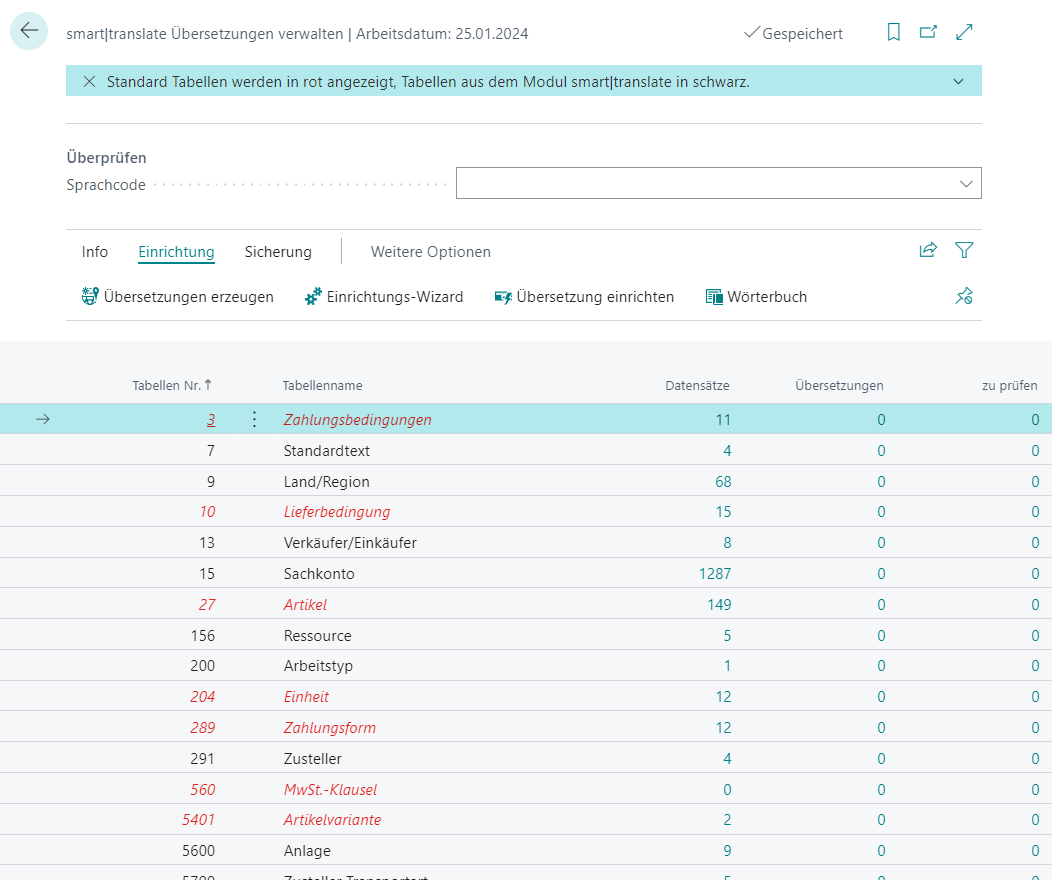Image resolution: width=1052 pixels, height=880 pixels.
Task: Open page in new window icon
Action: 928,33
